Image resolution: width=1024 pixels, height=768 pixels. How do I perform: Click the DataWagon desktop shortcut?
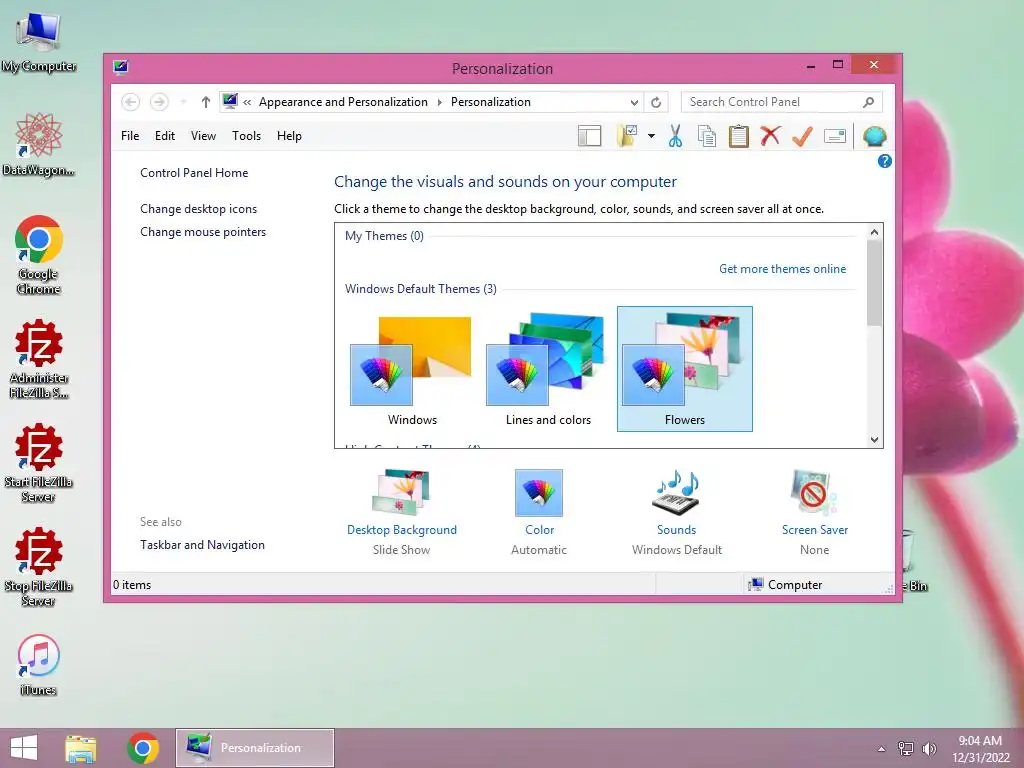(x=38, y=144)
